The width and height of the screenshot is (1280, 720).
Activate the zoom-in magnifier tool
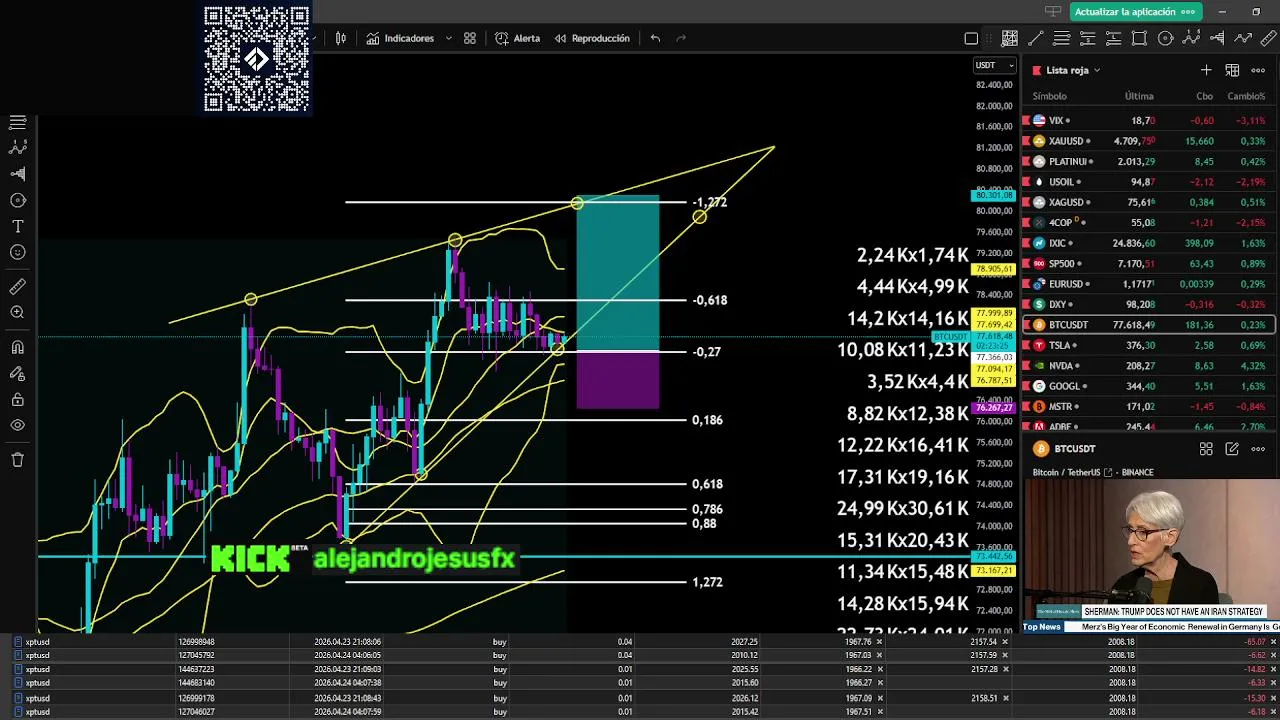[x=17, y=313]
